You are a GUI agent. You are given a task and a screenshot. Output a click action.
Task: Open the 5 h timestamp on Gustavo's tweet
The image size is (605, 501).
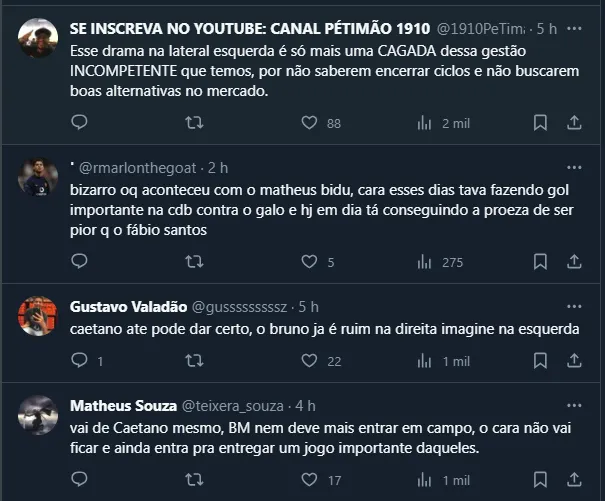tap(308, 306)
